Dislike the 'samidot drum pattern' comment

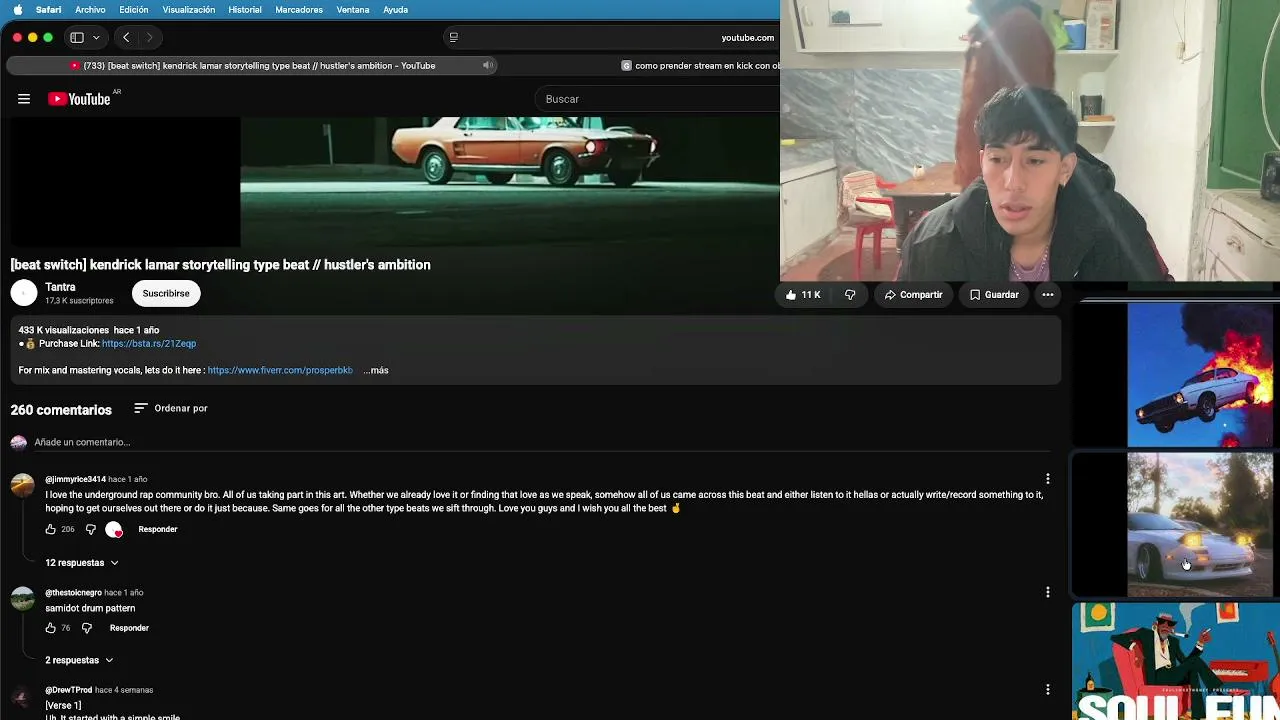[87, 628]
